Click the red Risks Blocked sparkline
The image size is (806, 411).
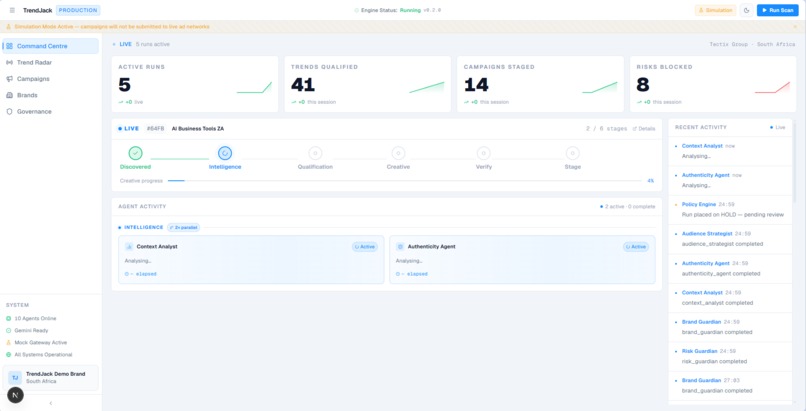pyautogui.click(x=772, y=87)
